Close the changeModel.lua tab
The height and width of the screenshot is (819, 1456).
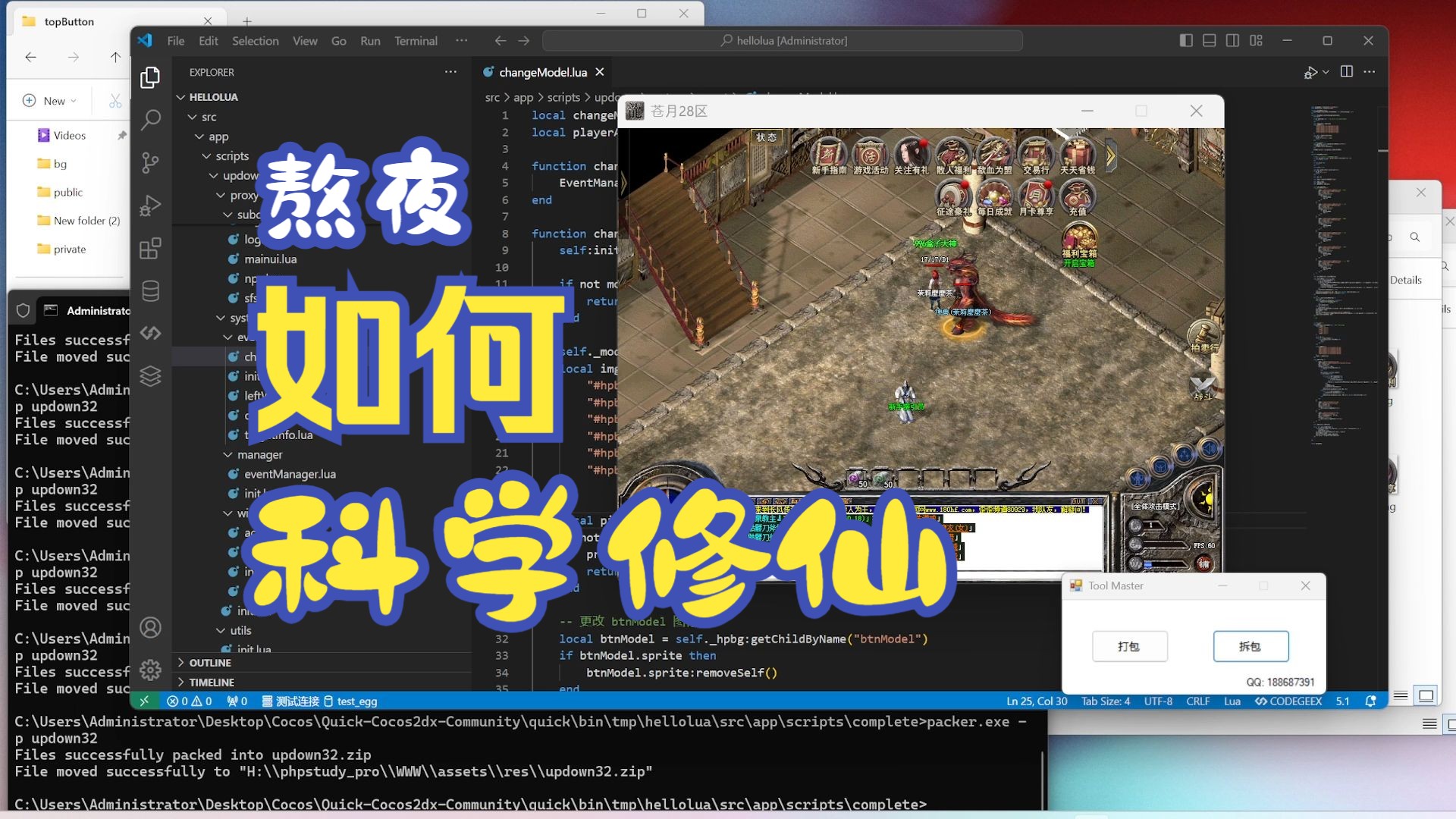[x=600, y=72]
